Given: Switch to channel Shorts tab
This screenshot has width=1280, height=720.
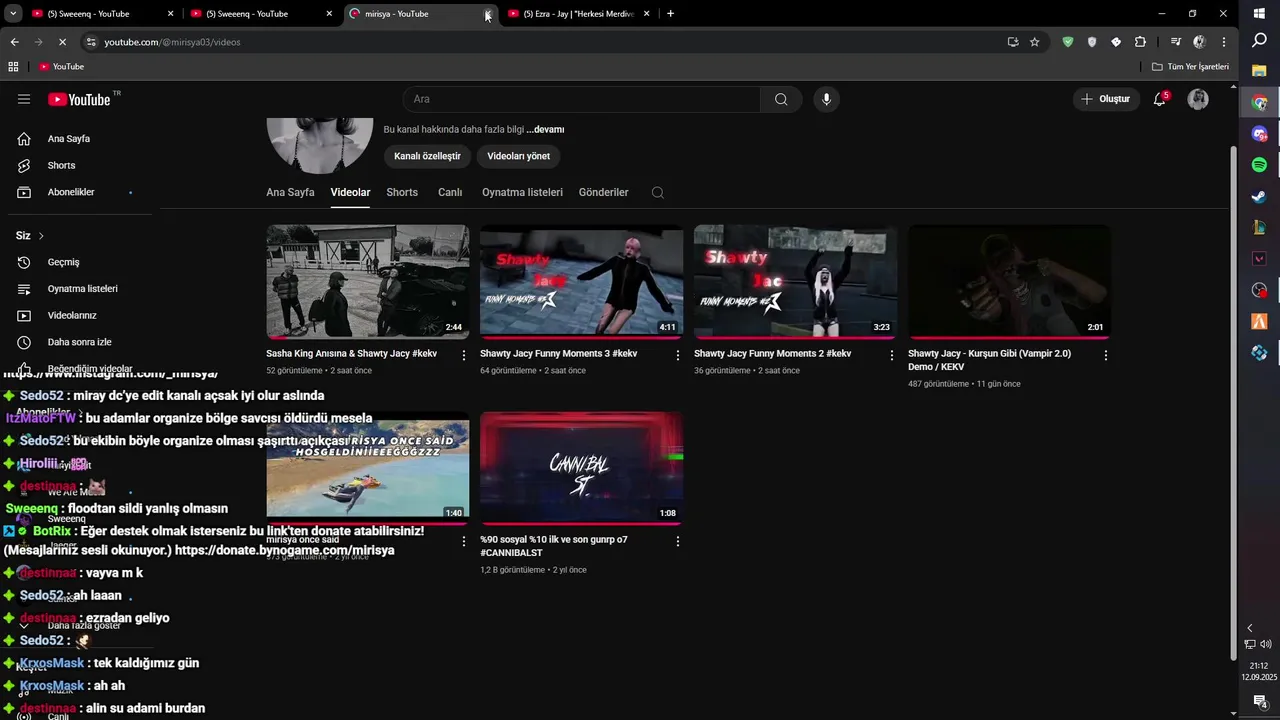Looking at the screenshot, I should (402, 192).
